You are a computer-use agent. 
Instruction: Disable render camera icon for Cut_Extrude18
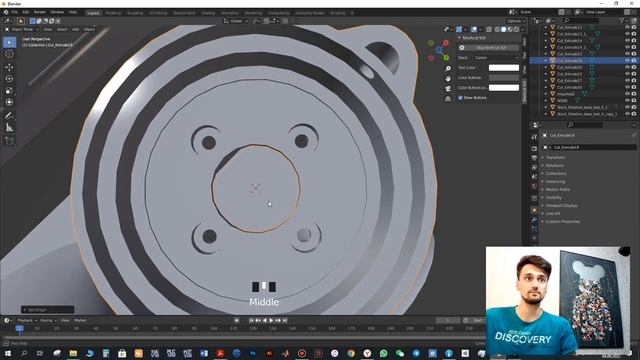click(634, 60)
